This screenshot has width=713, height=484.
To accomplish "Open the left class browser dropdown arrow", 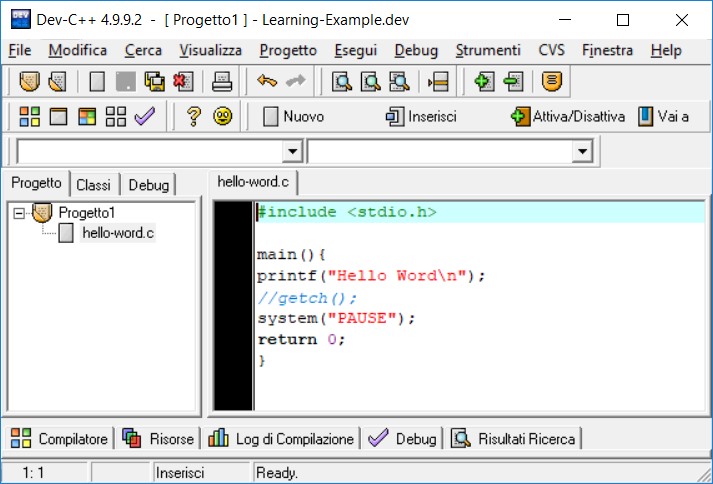I will [x=292, y=151].
